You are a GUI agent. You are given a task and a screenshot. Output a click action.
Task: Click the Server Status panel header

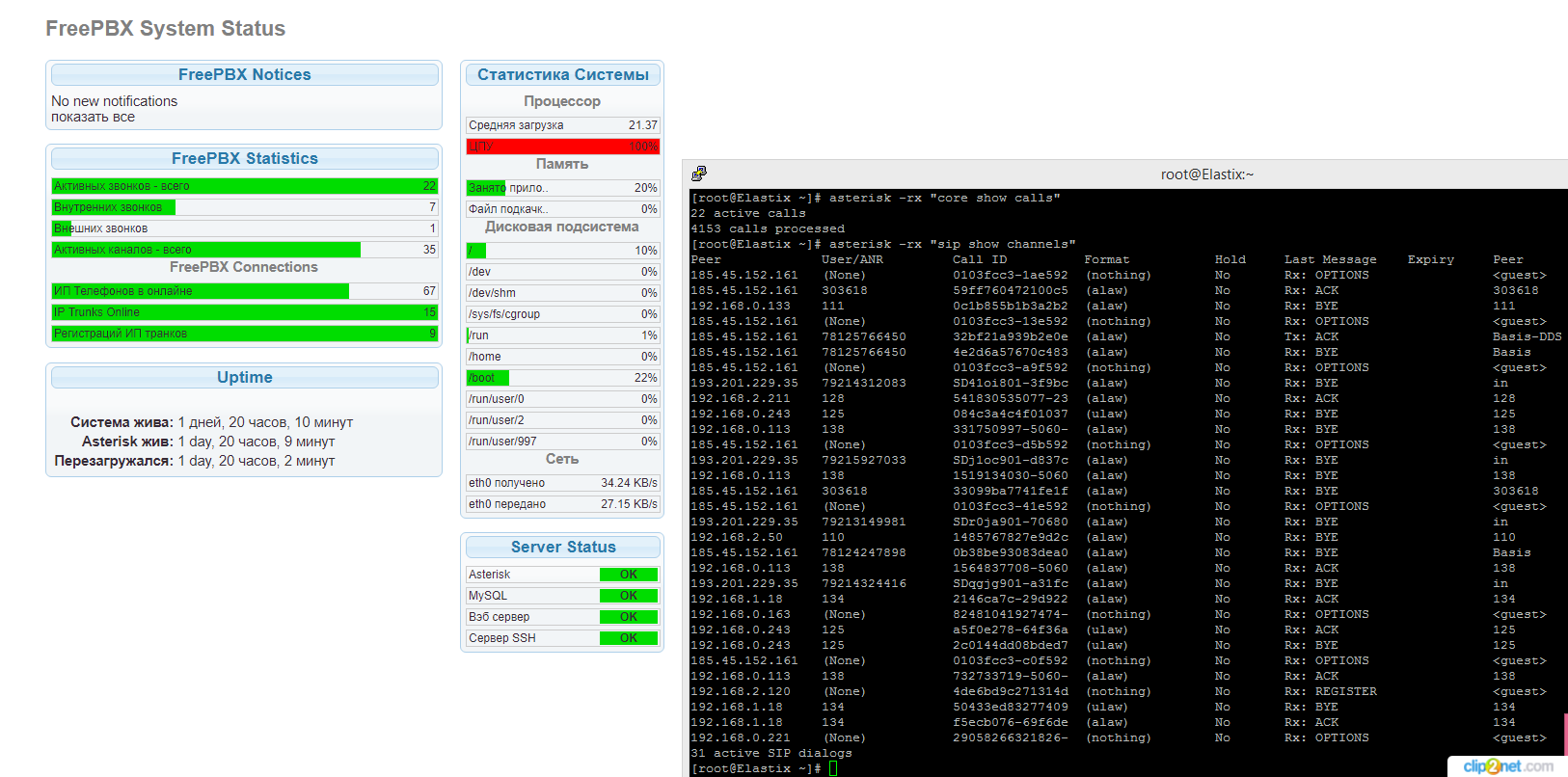click(562, 547)
